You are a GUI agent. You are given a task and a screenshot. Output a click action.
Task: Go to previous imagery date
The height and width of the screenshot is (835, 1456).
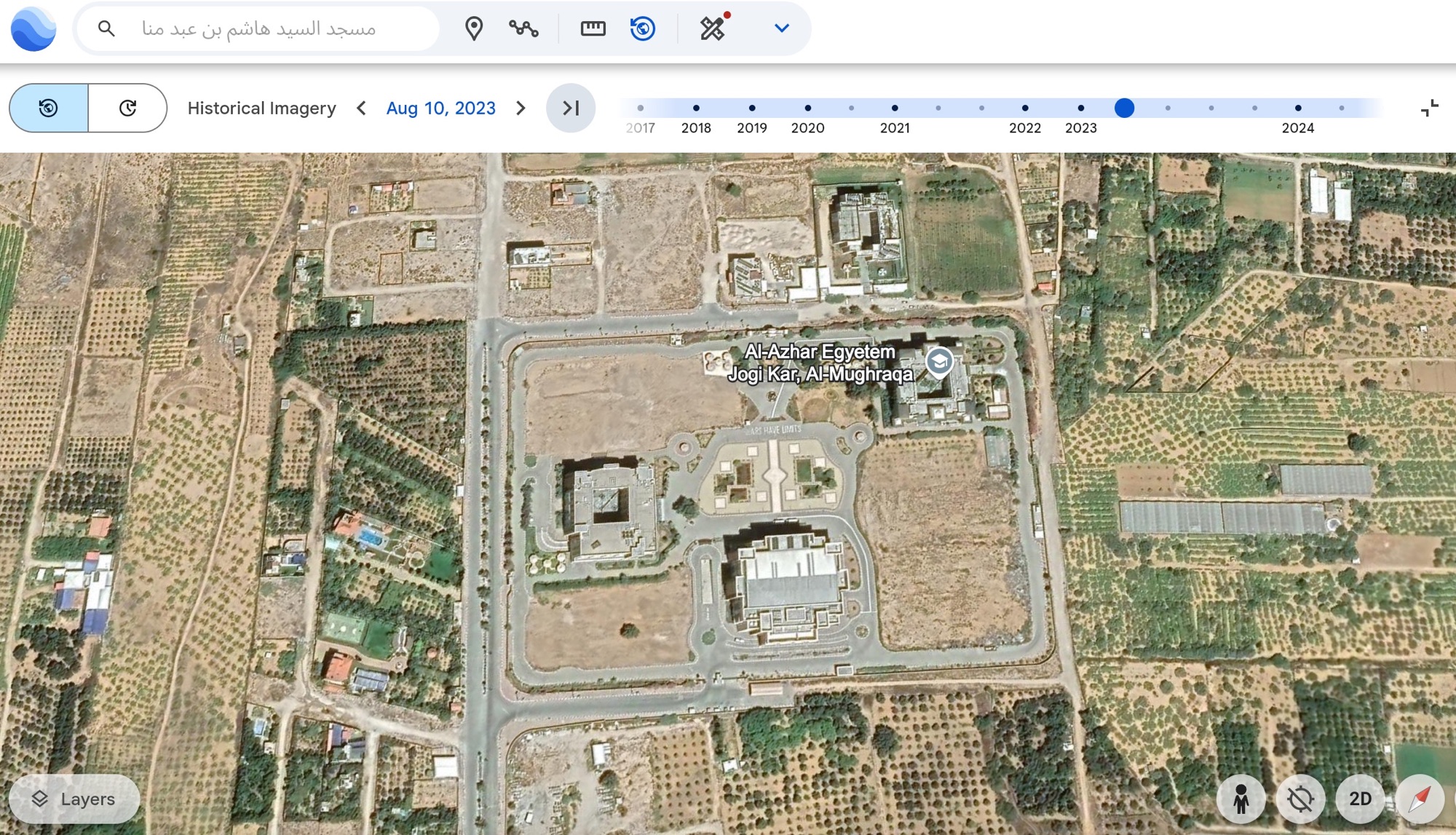point(361,108)
